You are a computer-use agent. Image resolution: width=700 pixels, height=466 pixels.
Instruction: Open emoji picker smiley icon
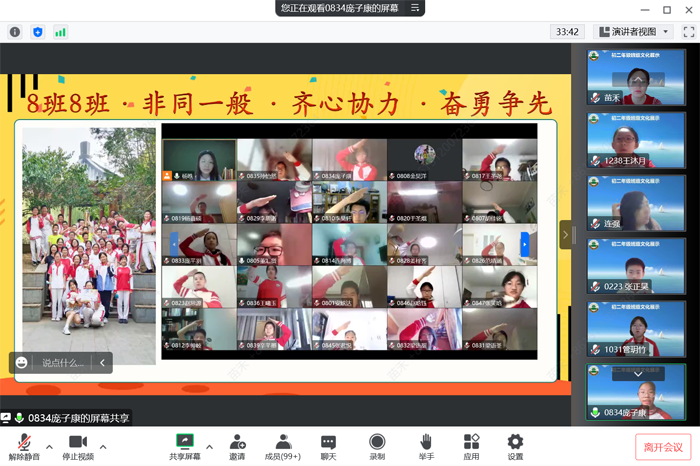(21, 362)
